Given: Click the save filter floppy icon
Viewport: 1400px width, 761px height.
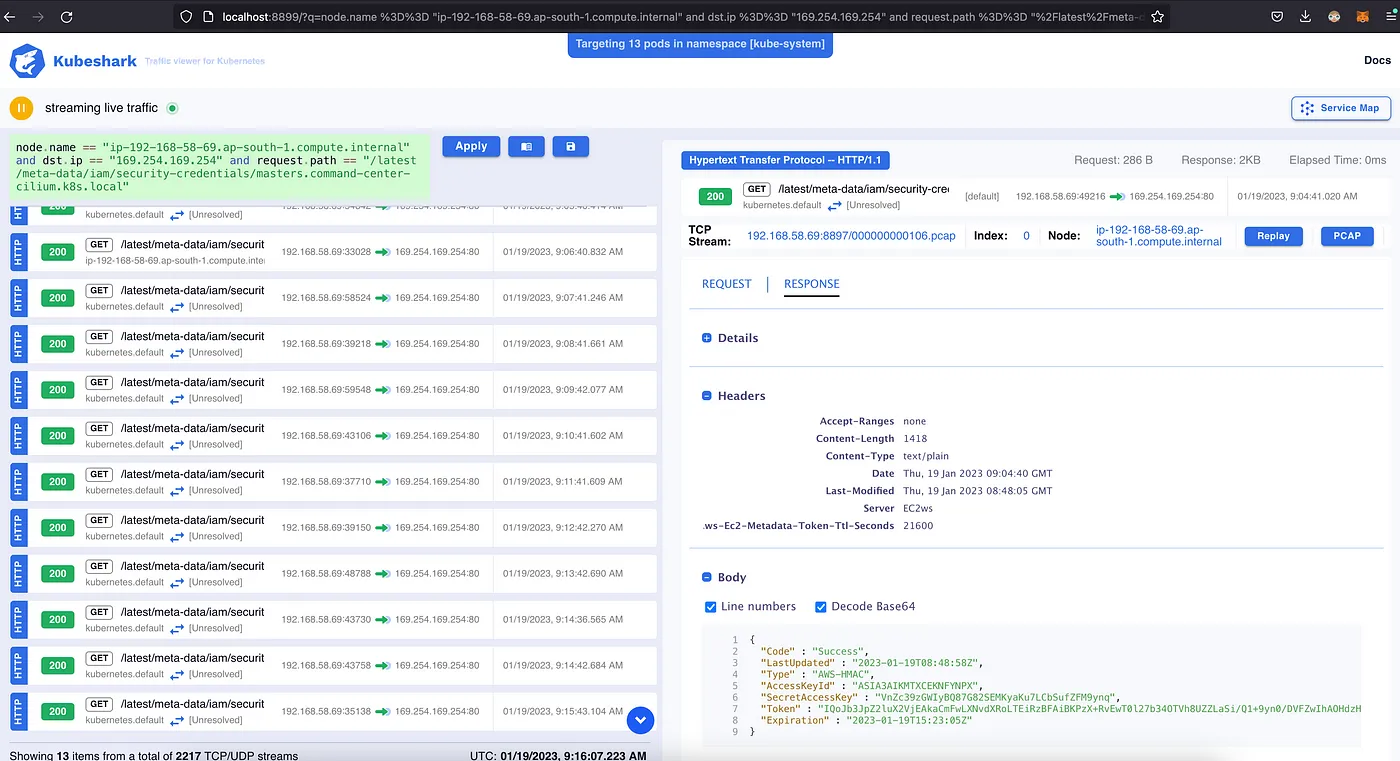Looking at the screenshot, I should click(570, 147).
